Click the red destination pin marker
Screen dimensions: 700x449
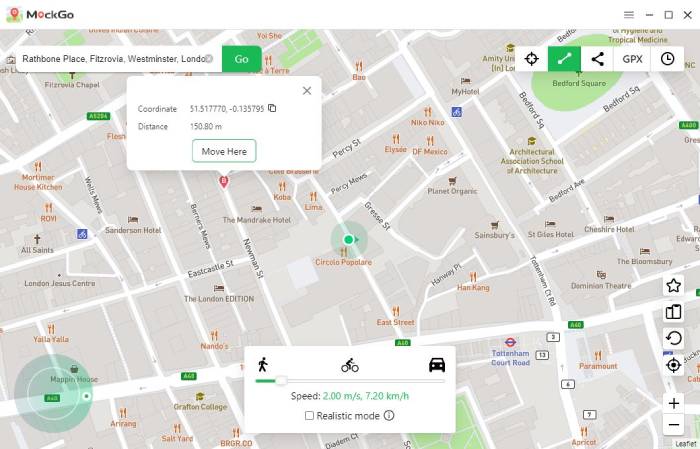(224, 182)
